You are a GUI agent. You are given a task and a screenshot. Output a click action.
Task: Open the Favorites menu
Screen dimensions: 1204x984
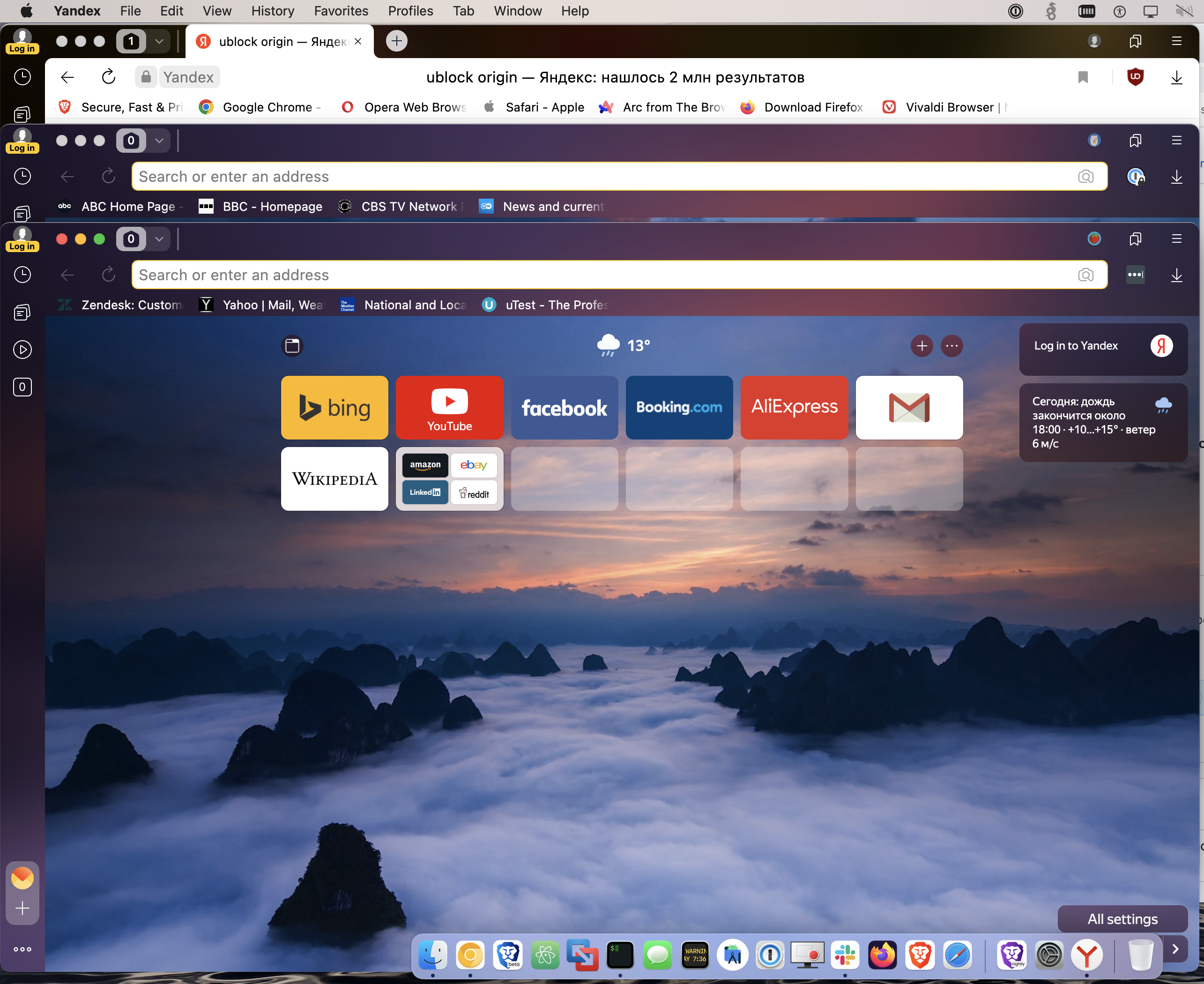pos(341,11)
